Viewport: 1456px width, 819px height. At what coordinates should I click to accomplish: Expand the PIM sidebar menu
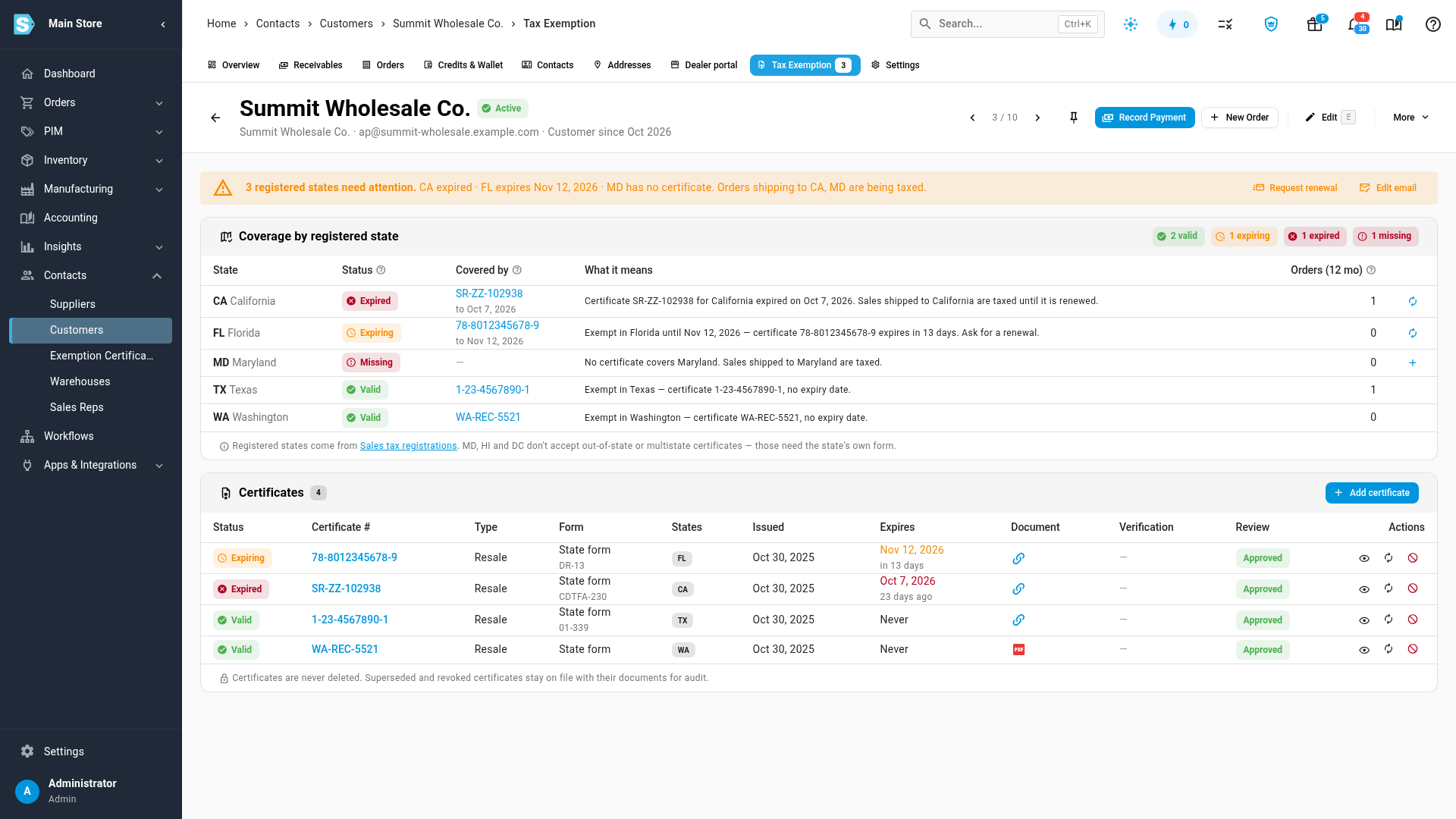[91, 131]
